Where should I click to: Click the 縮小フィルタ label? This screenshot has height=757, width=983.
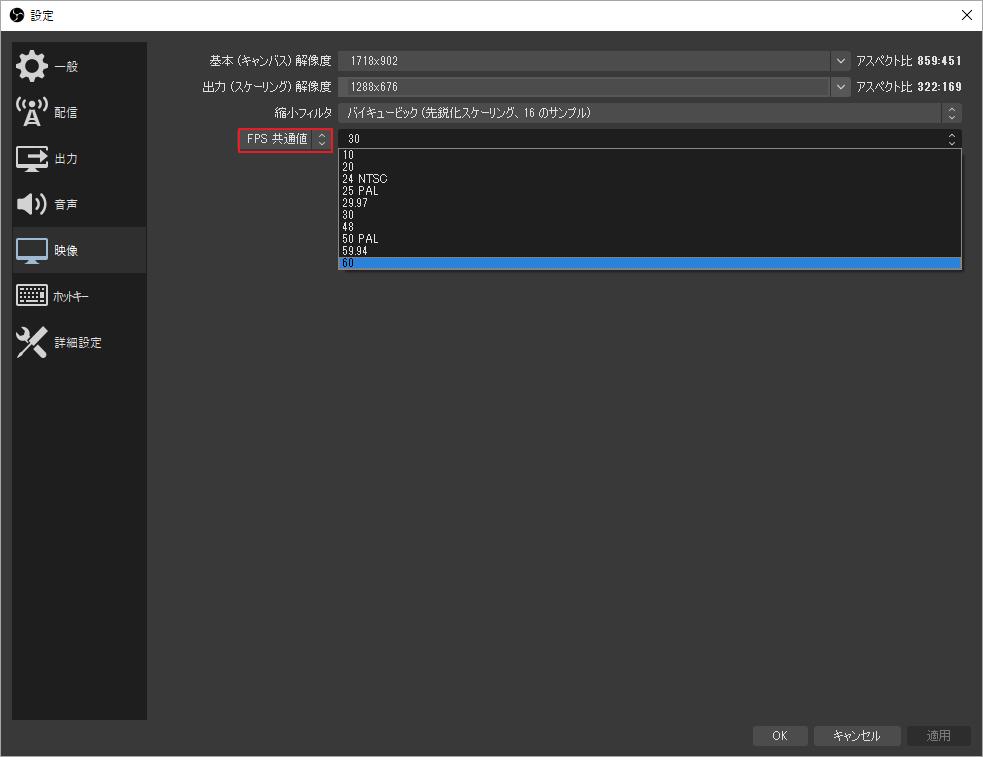[x=303, y=113]
